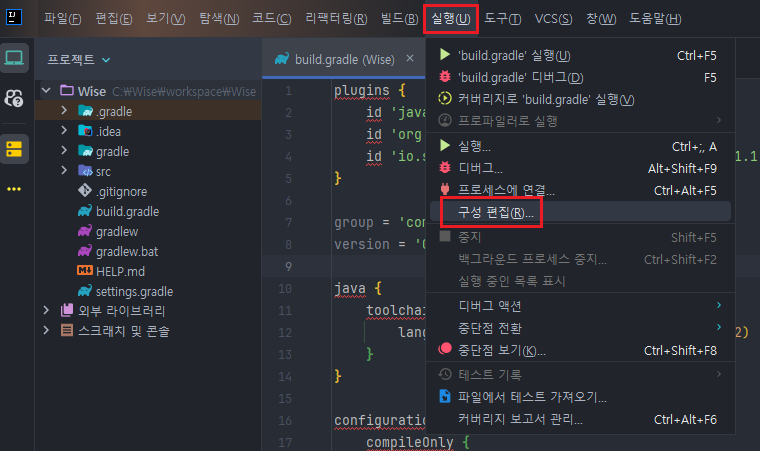The image size is (760, 451).
Task: Click the gradlew script file icon
Action: 85,231
